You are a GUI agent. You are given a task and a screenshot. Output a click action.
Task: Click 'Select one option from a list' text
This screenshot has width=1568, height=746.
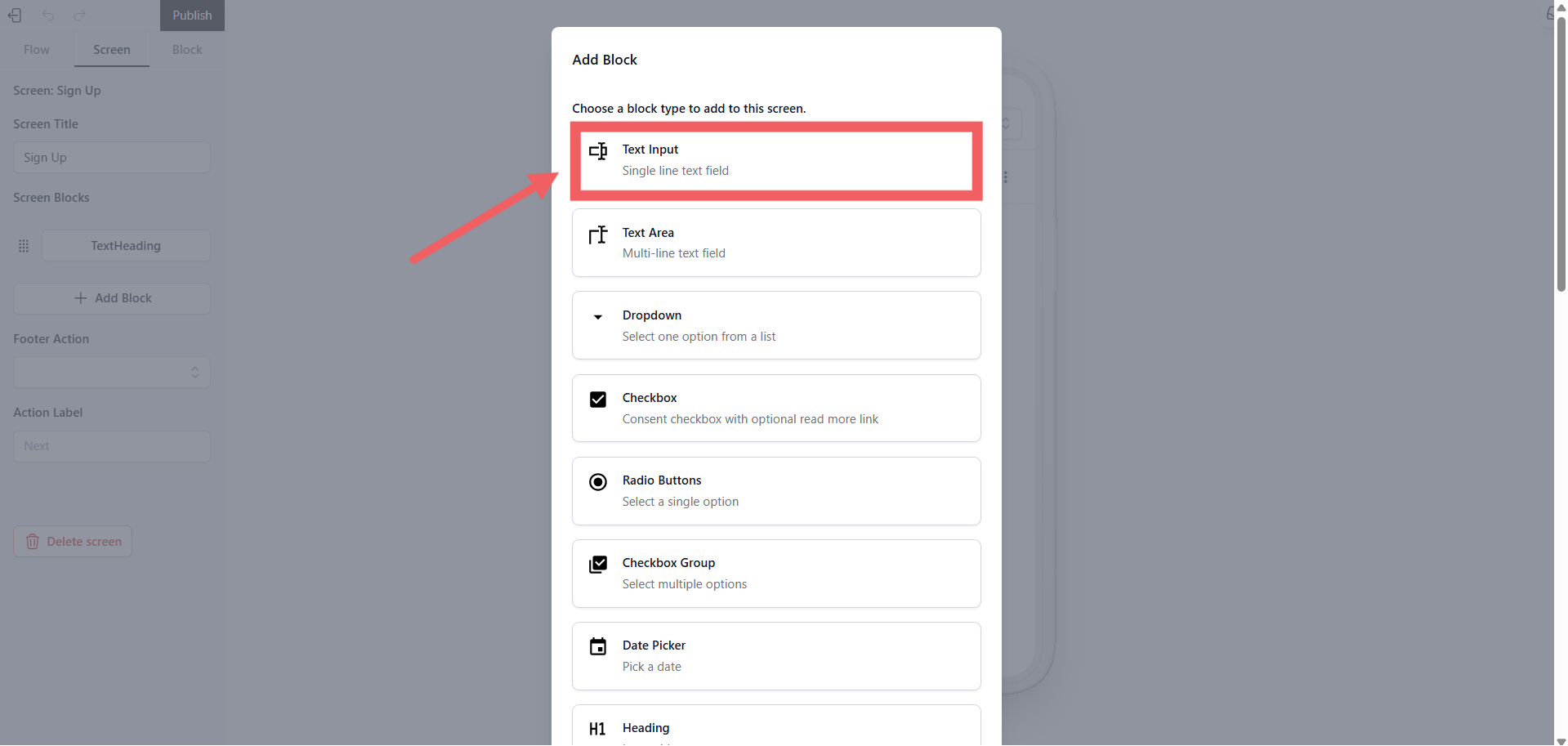tap(699, 337)
